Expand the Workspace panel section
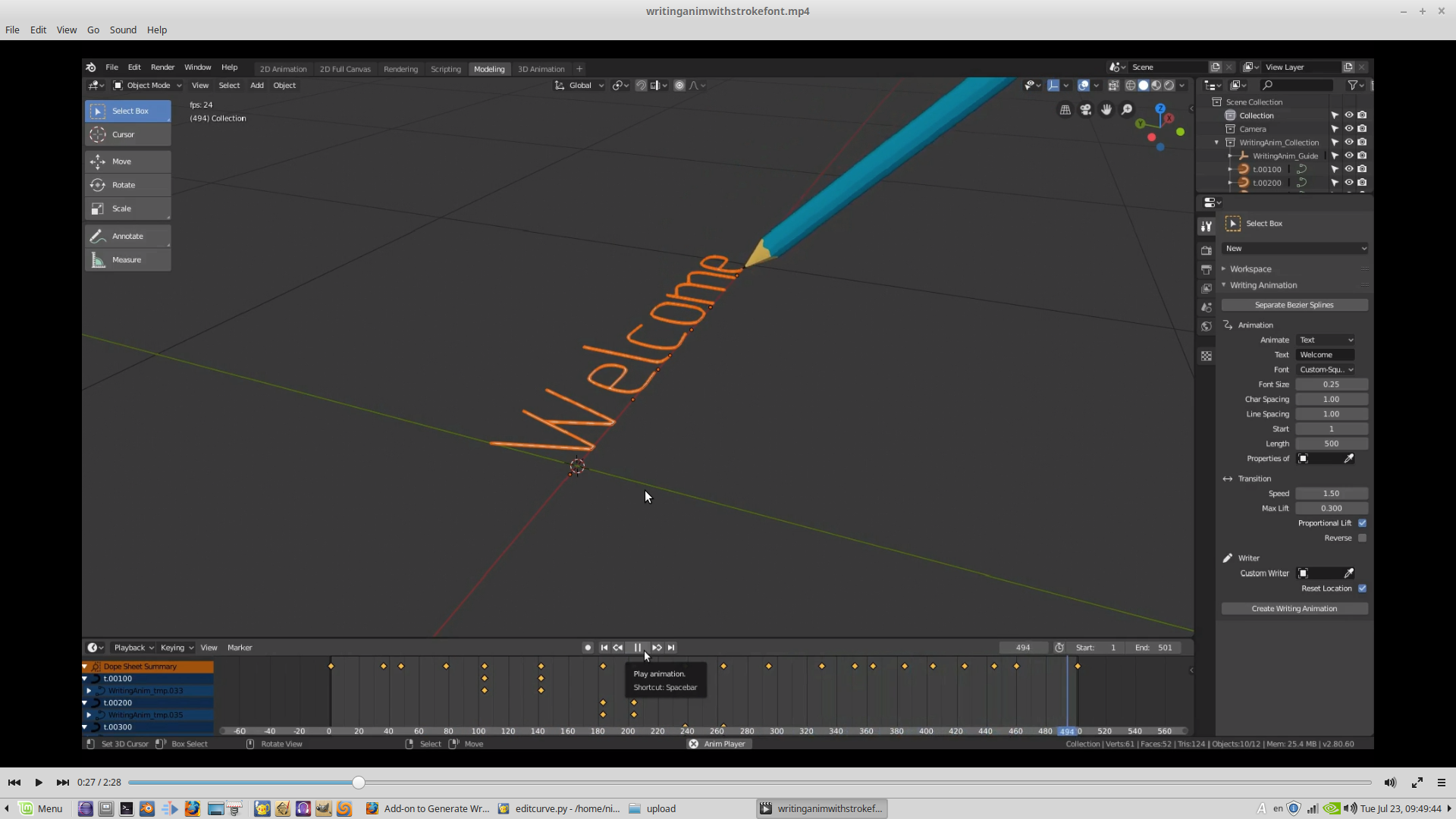Image resolution: width=1456 pixels, height=819 pixels. click(x=1250, y=269)
